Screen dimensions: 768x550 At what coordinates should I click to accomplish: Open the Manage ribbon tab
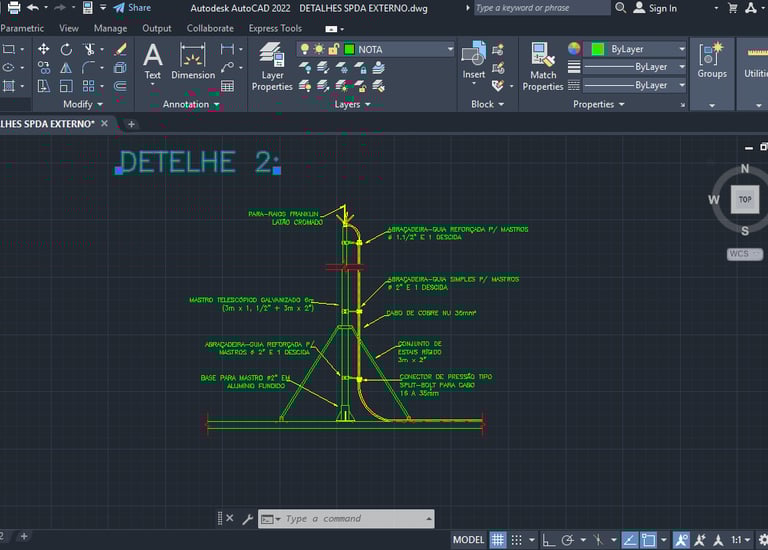[110, 29]
